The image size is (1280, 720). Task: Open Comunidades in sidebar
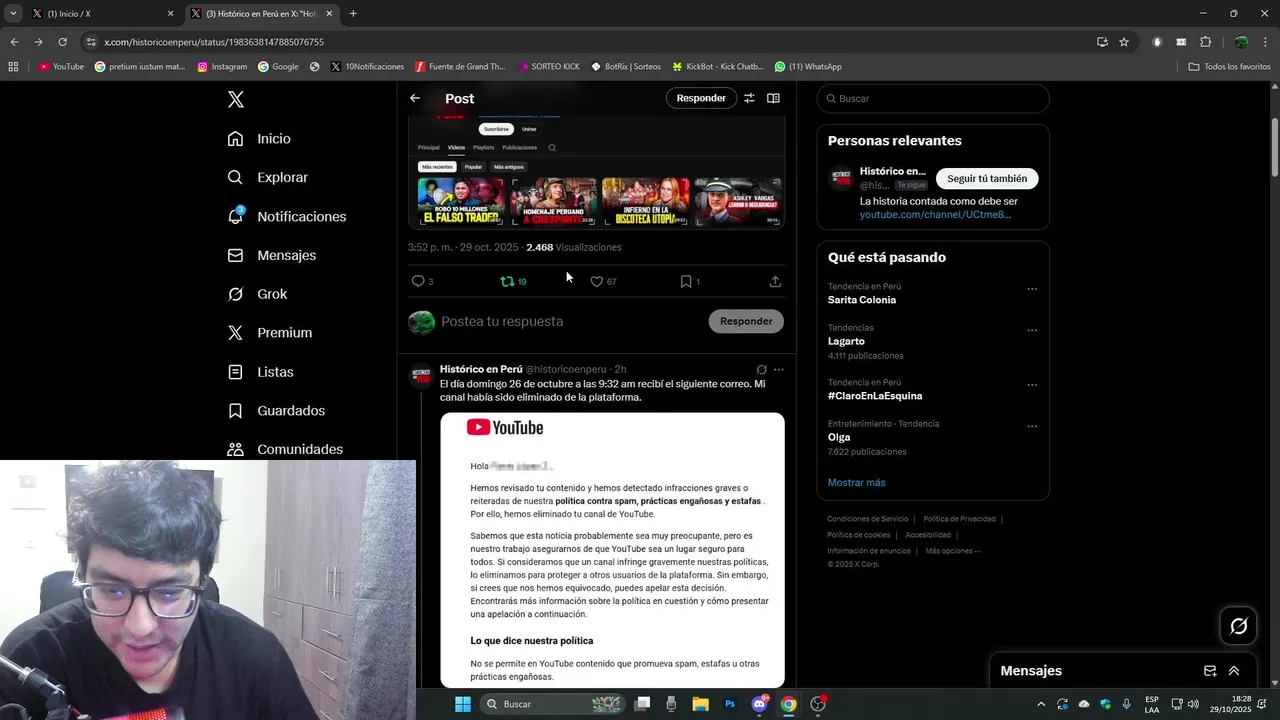[x=285, y=450]
